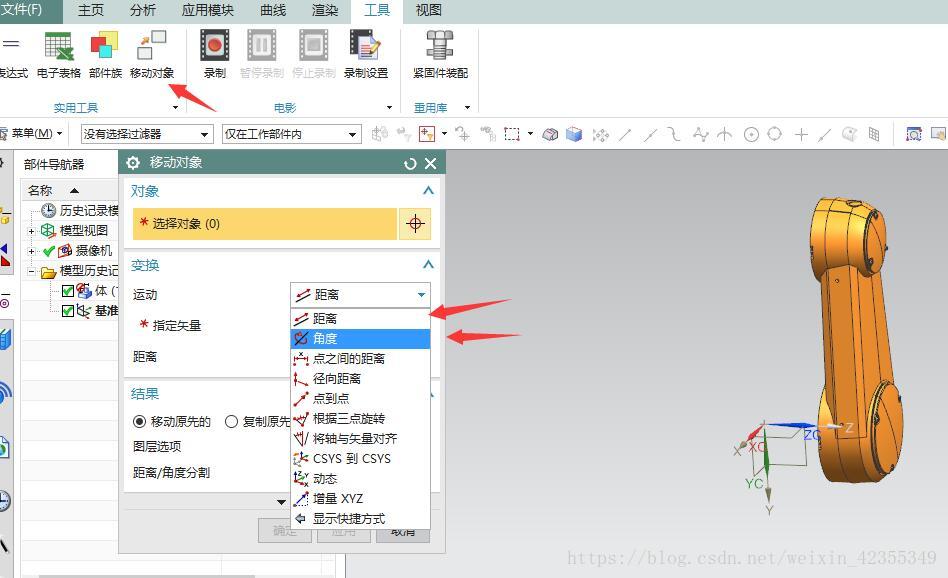
Task: Click the 选择对象 (0) selection field
Action: pos(265,224)
